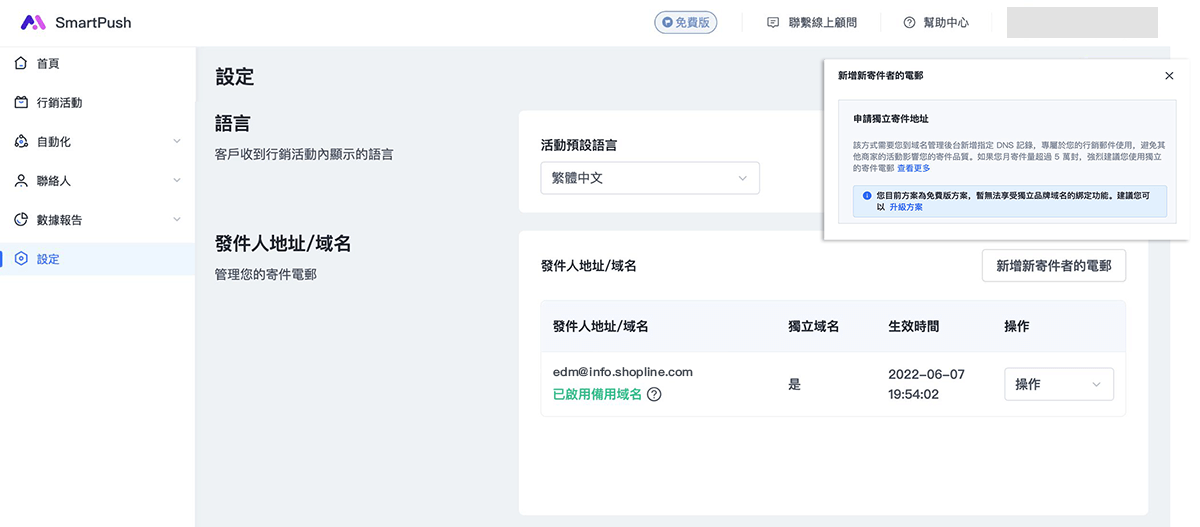Click the info icon in the blue notice
The image size is (1200, 527).
tap(867, 196)
